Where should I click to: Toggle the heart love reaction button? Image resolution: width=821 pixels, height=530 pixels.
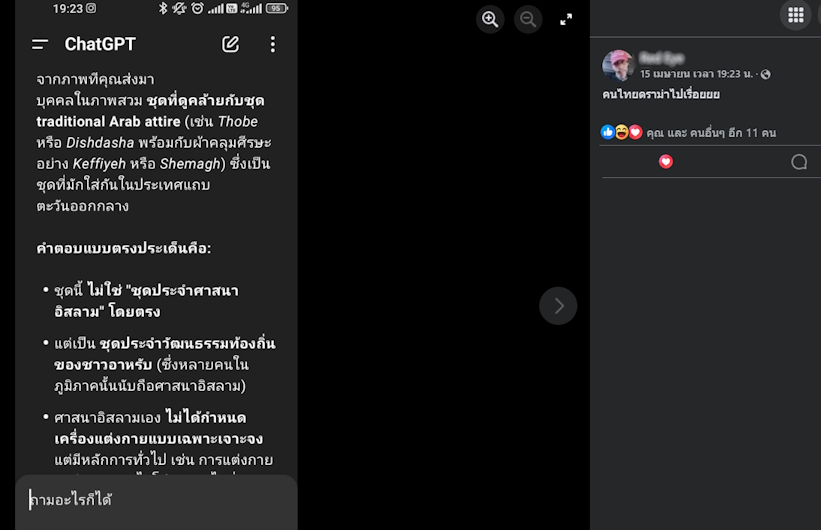pos(665,162)
